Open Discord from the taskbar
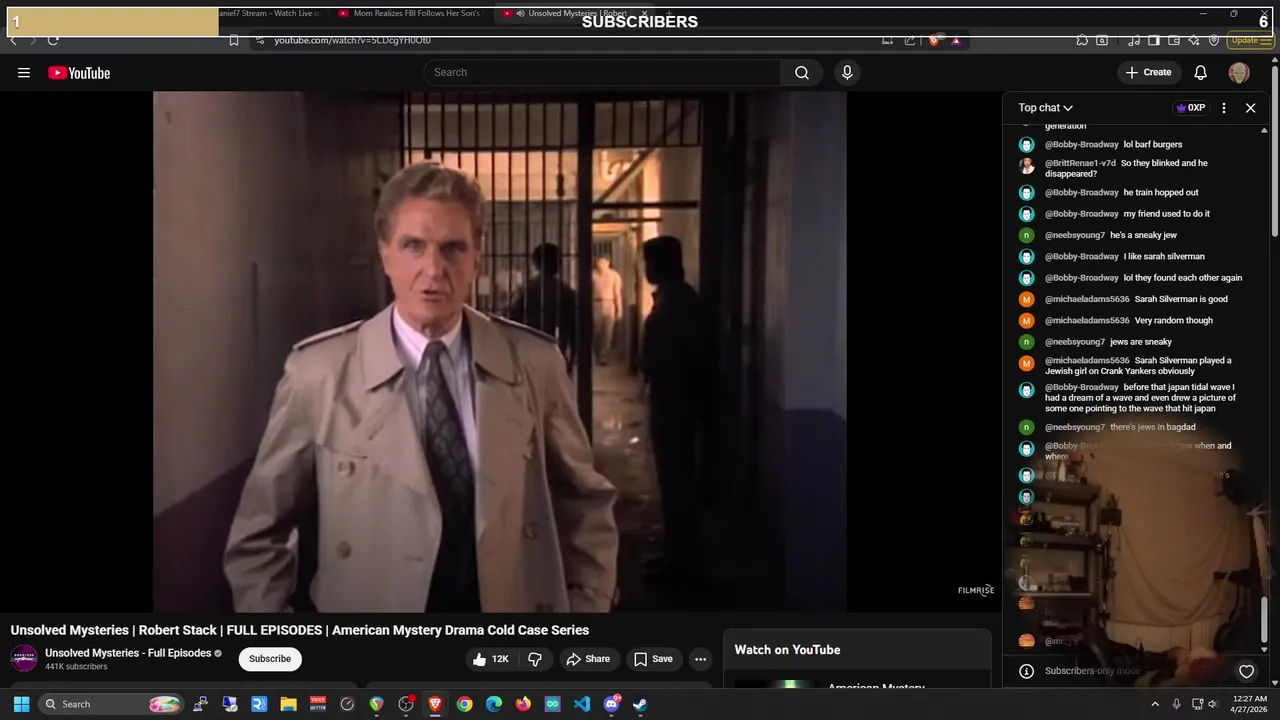1280x720 pixels. (612, 704)
